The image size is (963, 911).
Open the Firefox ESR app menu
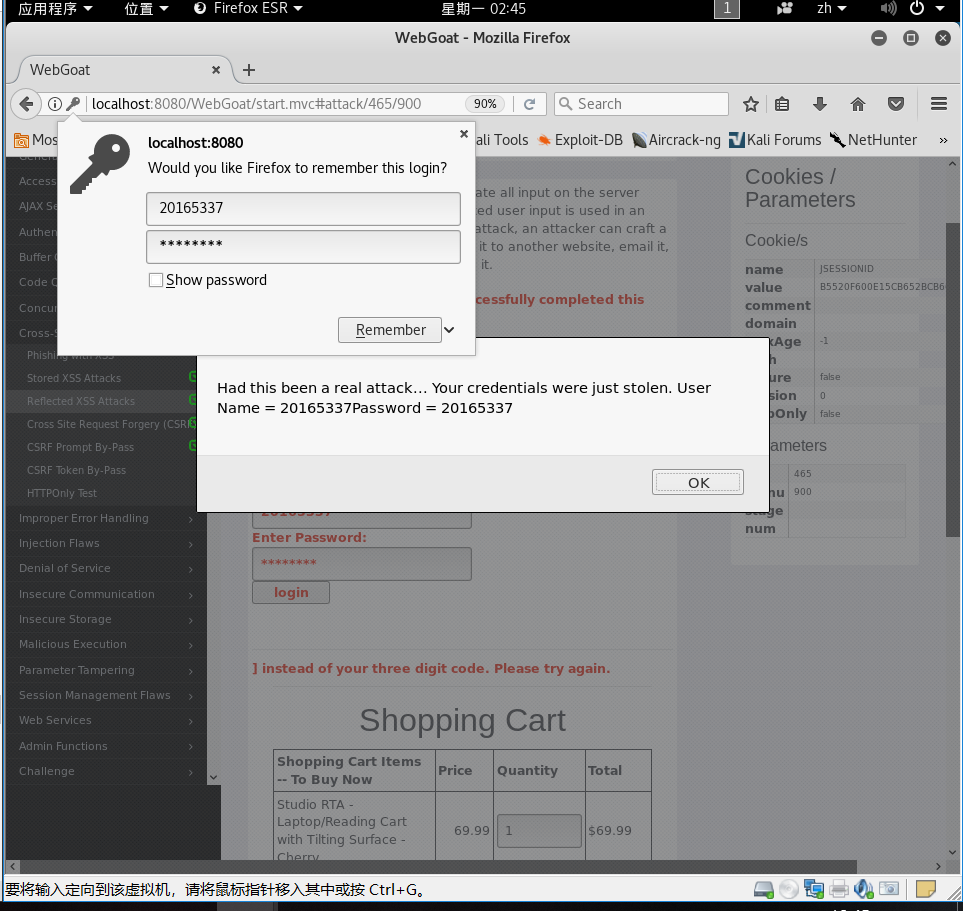click(x=248, y=9)
